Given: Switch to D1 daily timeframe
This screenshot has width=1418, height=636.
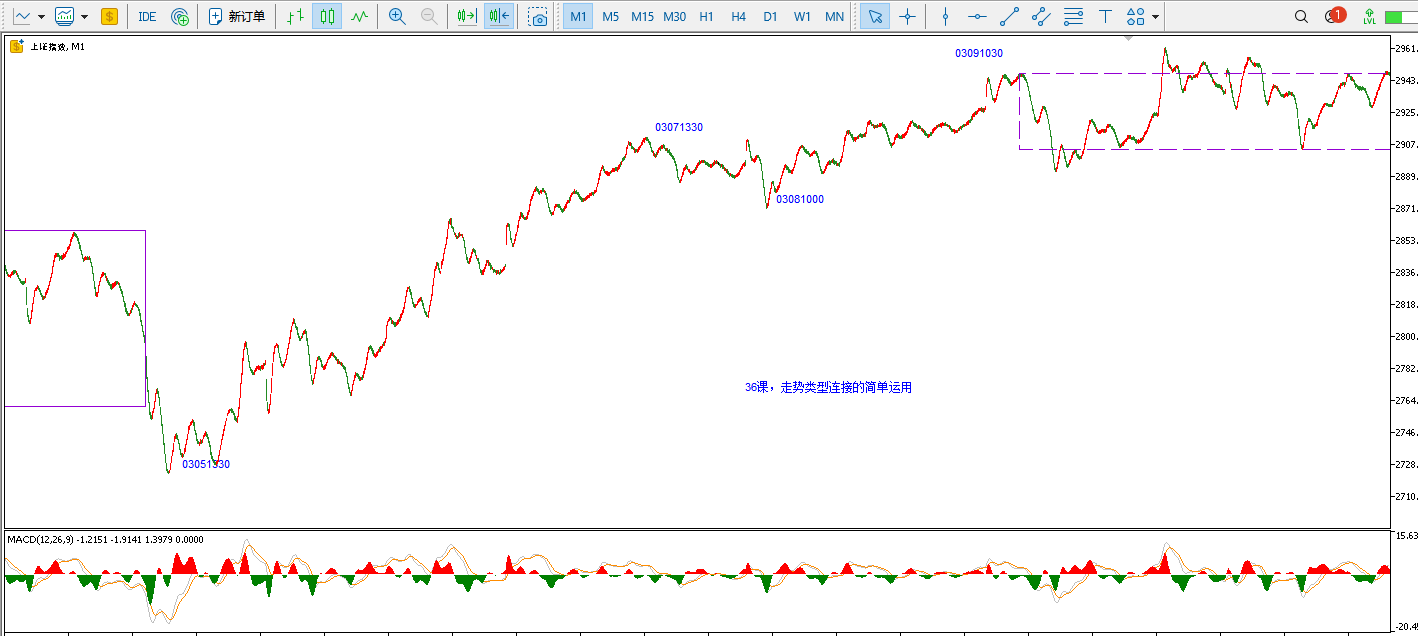Looking at the screenshot, I should pyautogui.click(x=770, y=16).
